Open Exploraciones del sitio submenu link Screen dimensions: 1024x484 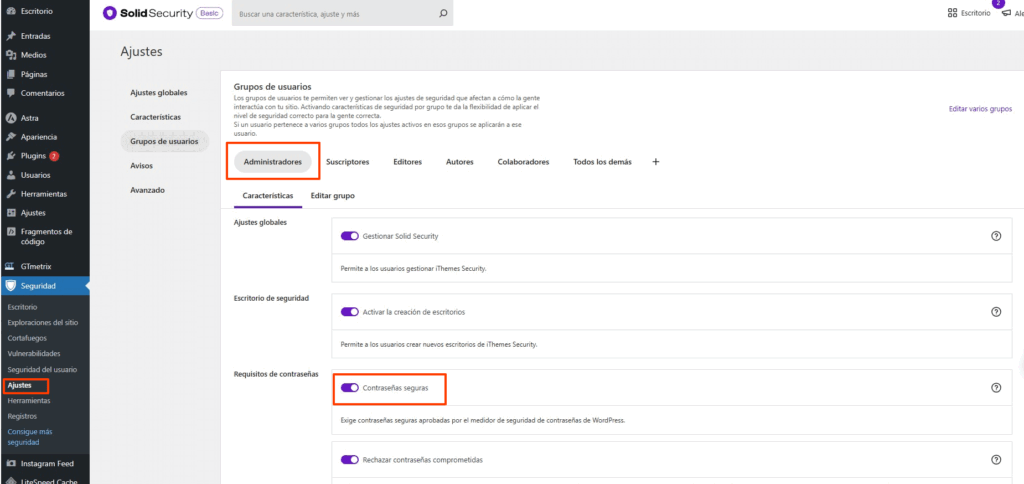42,322
